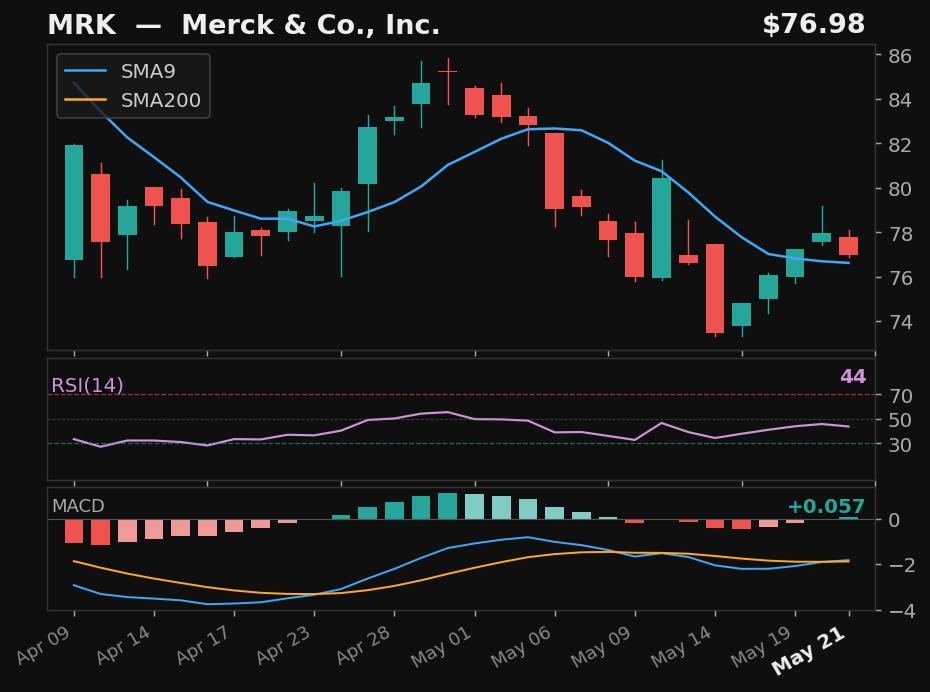The width and height of the screenshot is (930, 692).
Task: Click the Apr 14 date axis label
Action: (125, 645)
